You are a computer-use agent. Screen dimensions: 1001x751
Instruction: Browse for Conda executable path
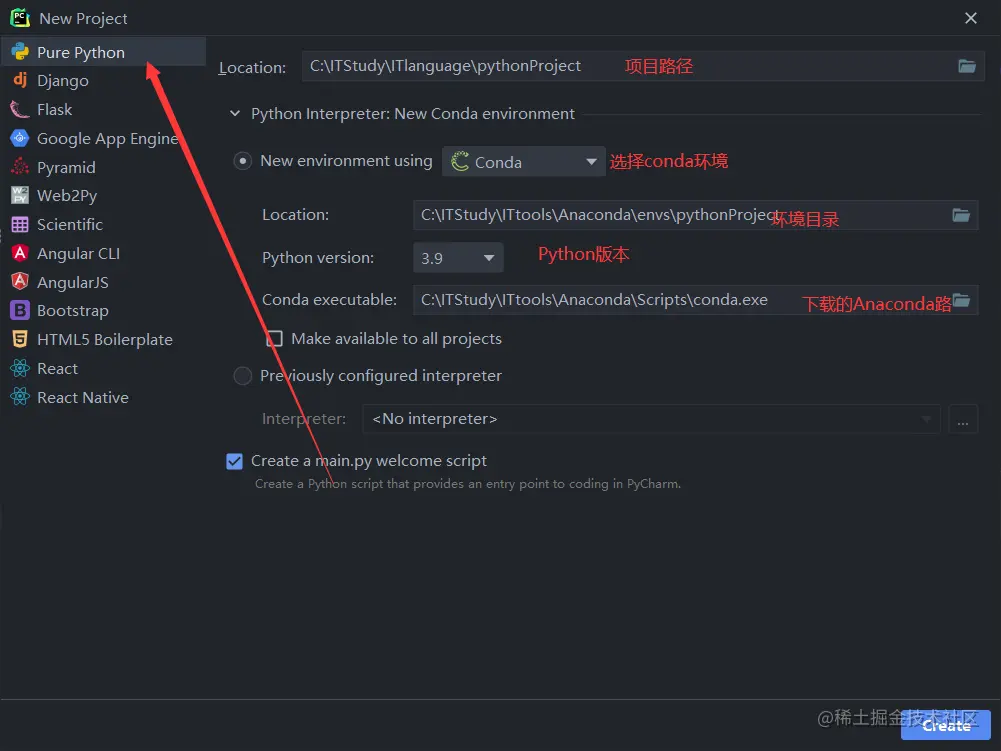point(961,300)
